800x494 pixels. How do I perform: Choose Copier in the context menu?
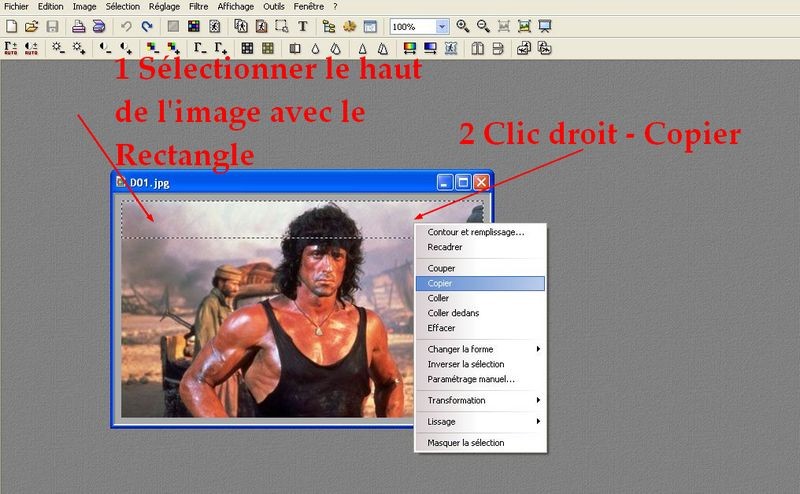tap(440, 283)
